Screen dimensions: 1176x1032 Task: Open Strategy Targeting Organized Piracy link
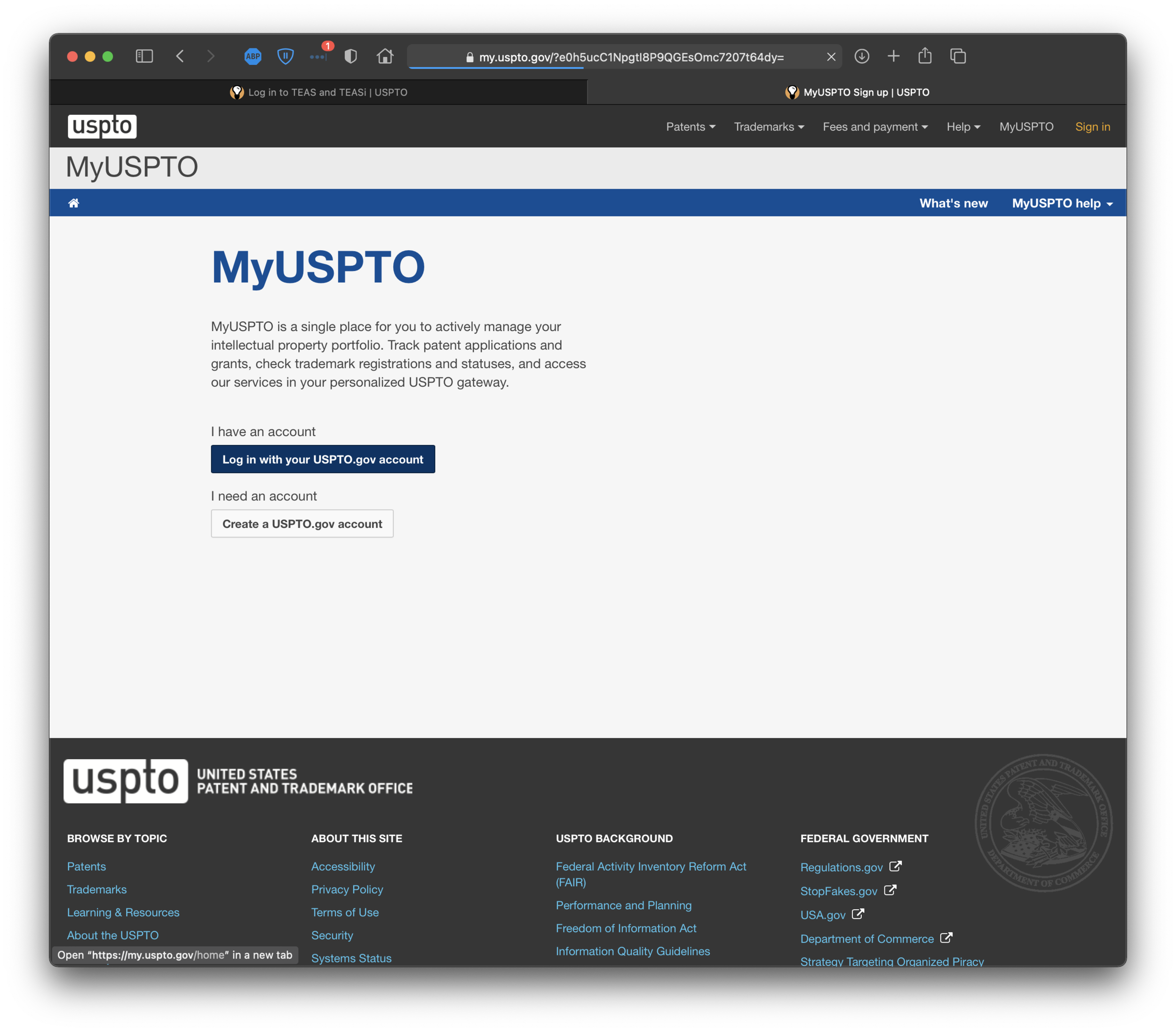pyautogui.click(x=892, y=961)
